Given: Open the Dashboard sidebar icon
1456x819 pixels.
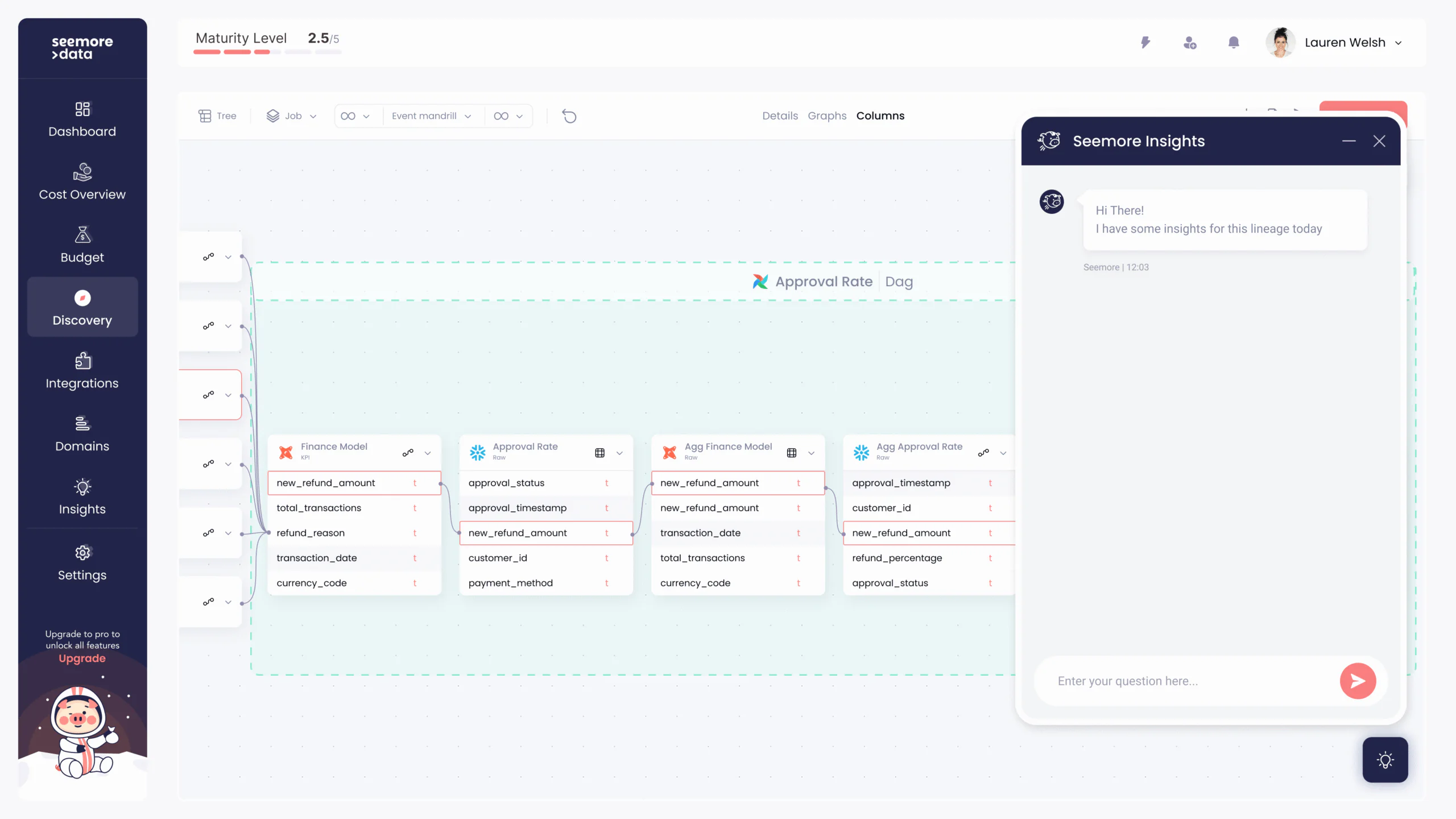Looking at the screenshot, I should [82, 109].
